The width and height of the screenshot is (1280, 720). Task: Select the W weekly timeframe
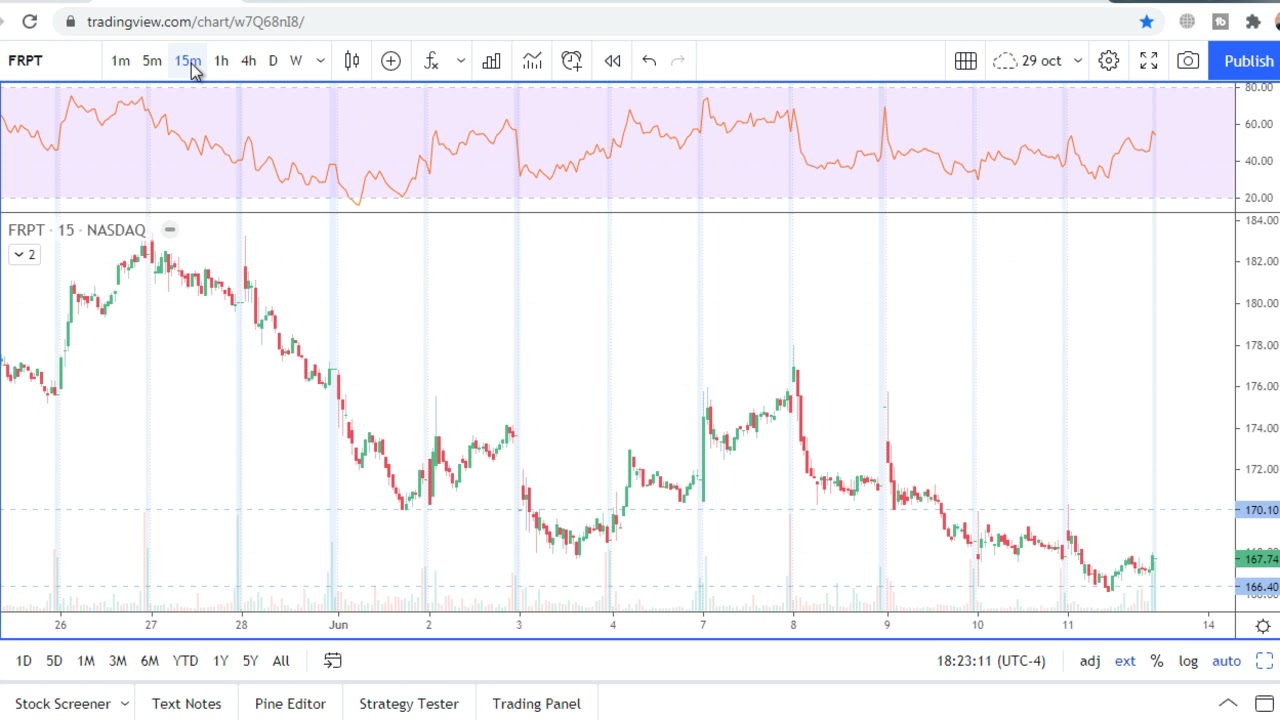pyautogui.click(x=296, y=61)
